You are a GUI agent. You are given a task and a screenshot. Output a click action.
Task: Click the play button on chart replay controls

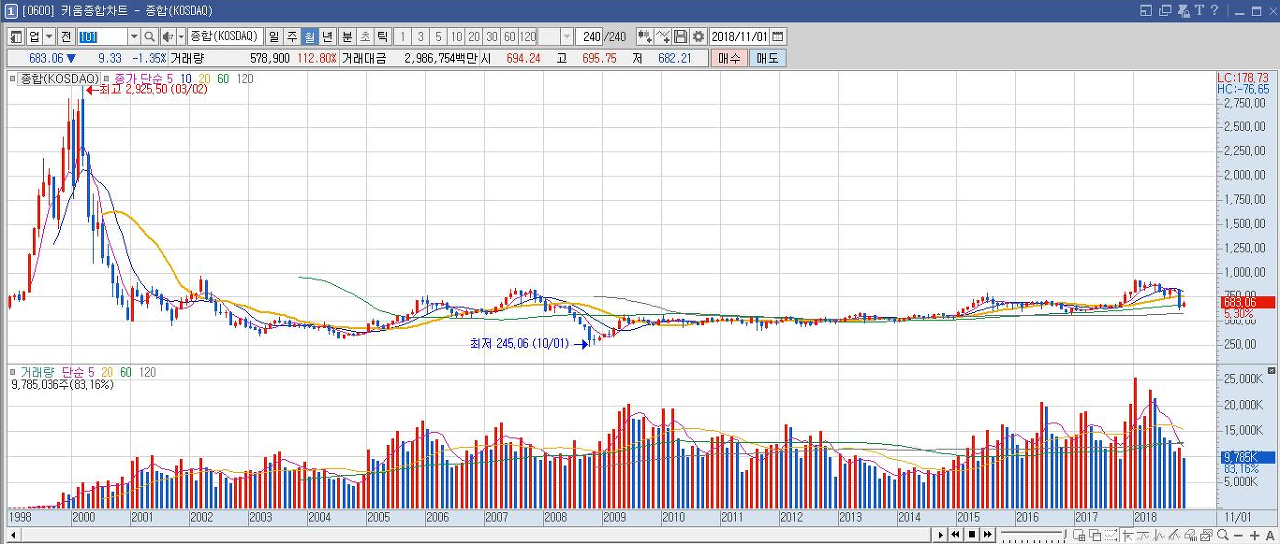[x=941, y=535]
